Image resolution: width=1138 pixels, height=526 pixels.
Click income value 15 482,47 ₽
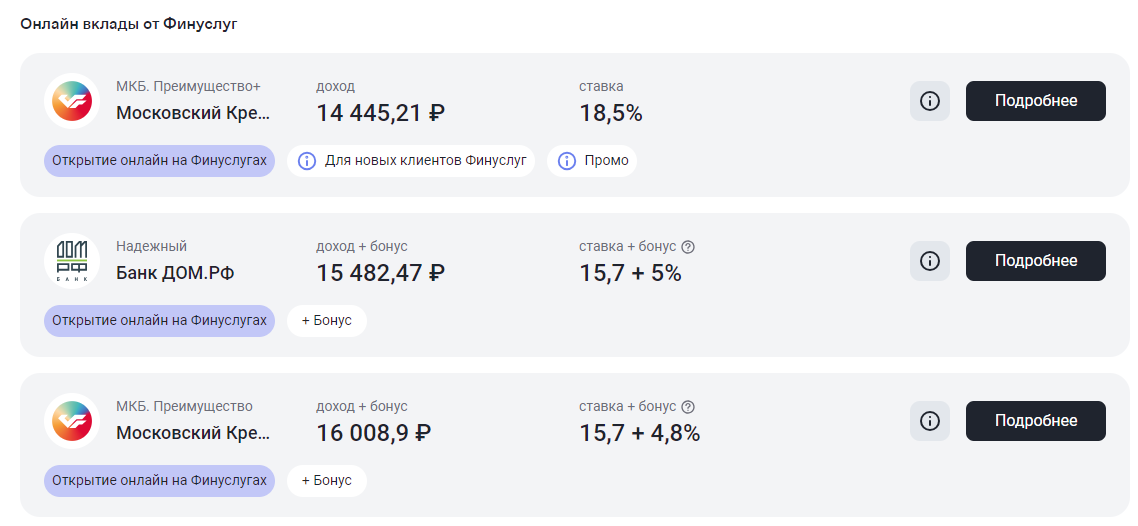[380, 274]
